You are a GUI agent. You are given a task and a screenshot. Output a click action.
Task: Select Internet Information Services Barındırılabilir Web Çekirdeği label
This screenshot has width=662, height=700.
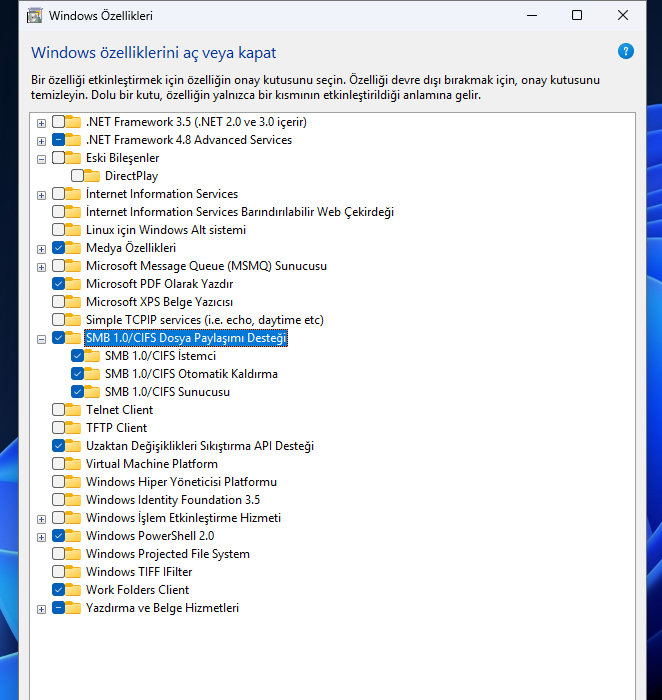point(240,212)
